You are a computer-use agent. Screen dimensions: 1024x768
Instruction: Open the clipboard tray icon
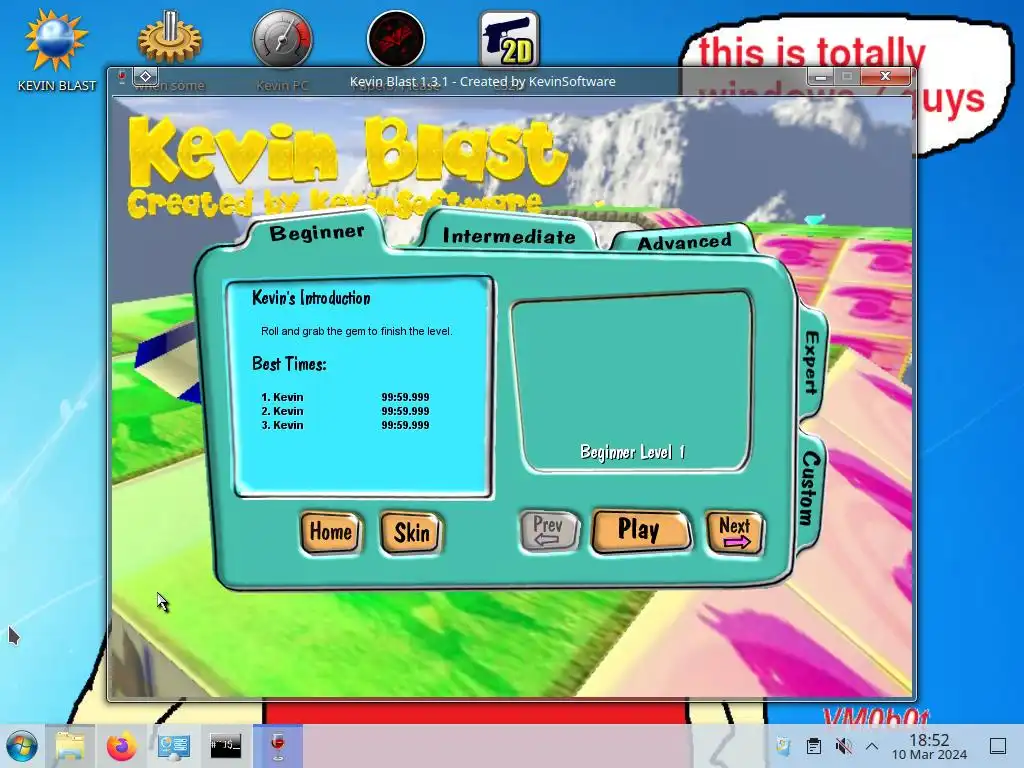pyautogui.click(x=814, y=746)
